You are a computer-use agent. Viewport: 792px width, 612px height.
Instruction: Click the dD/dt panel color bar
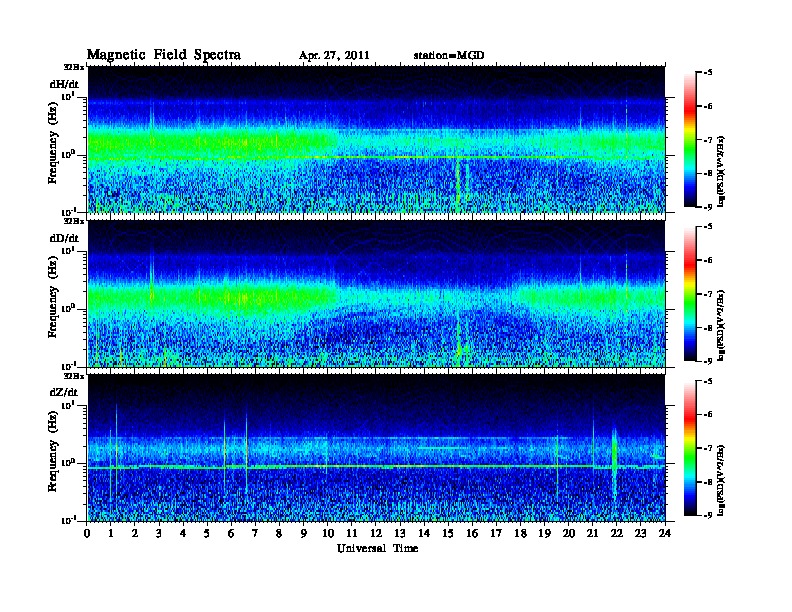click(x=690, y=294)
